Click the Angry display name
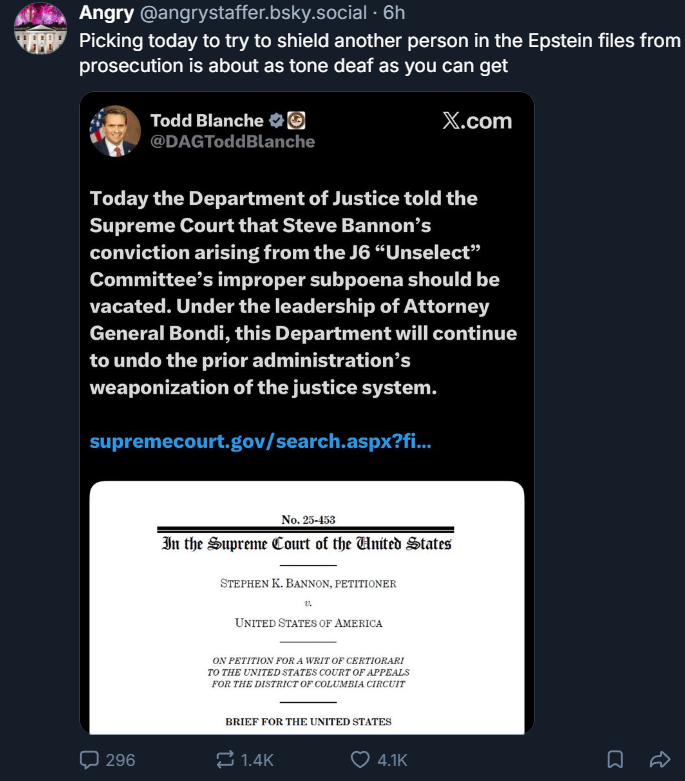The width and height of the screenshot is (685, 781). tap(107, 14)
